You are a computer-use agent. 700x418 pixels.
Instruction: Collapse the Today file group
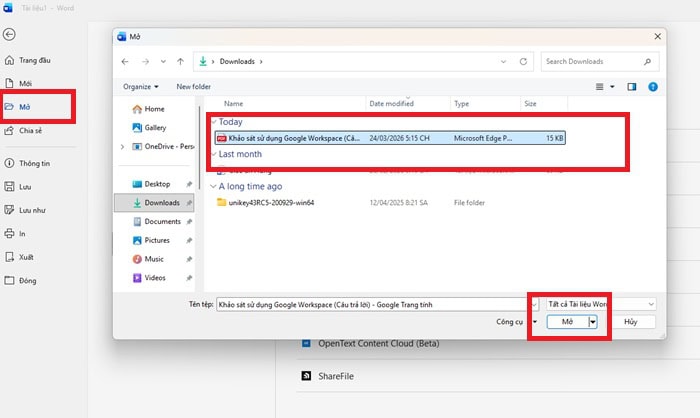coord(214,122)
